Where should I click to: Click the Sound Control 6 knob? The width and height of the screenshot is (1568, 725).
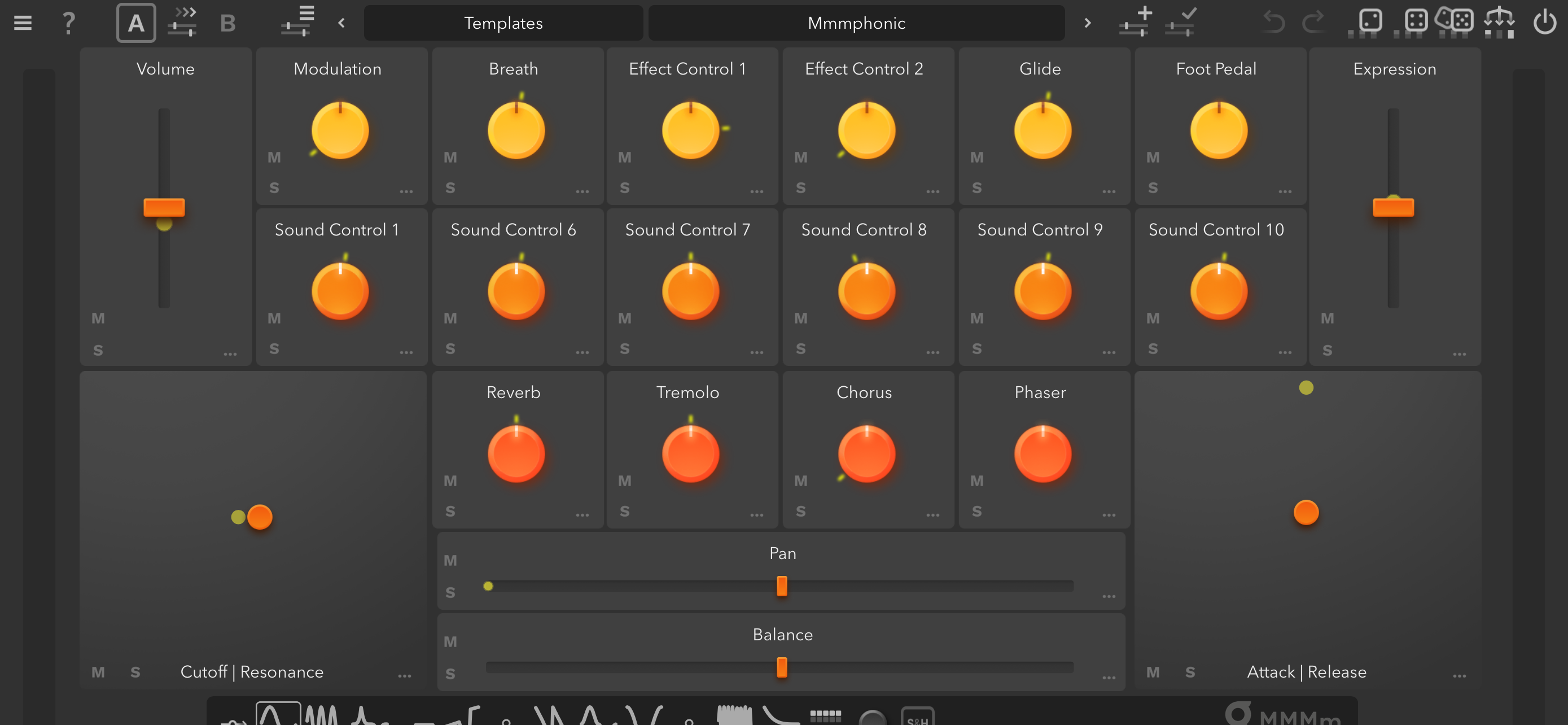(x=515, y=291)
